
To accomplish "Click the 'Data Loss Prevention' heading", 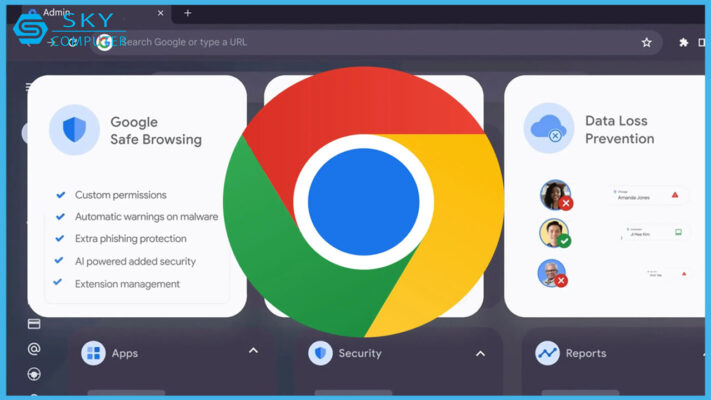I will 619,130.
